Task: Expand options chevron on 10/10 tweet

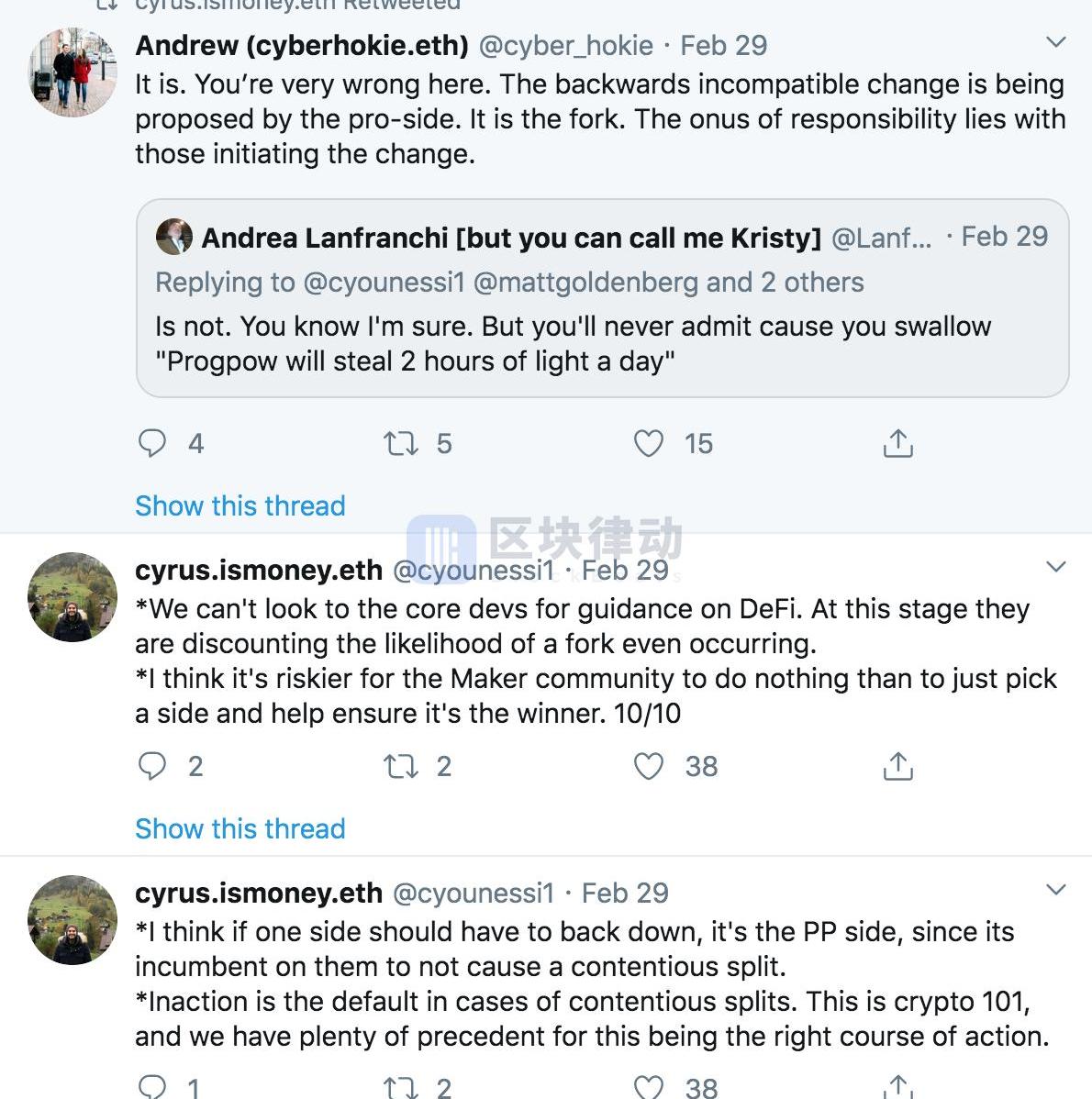Action: coord(1056,567)
